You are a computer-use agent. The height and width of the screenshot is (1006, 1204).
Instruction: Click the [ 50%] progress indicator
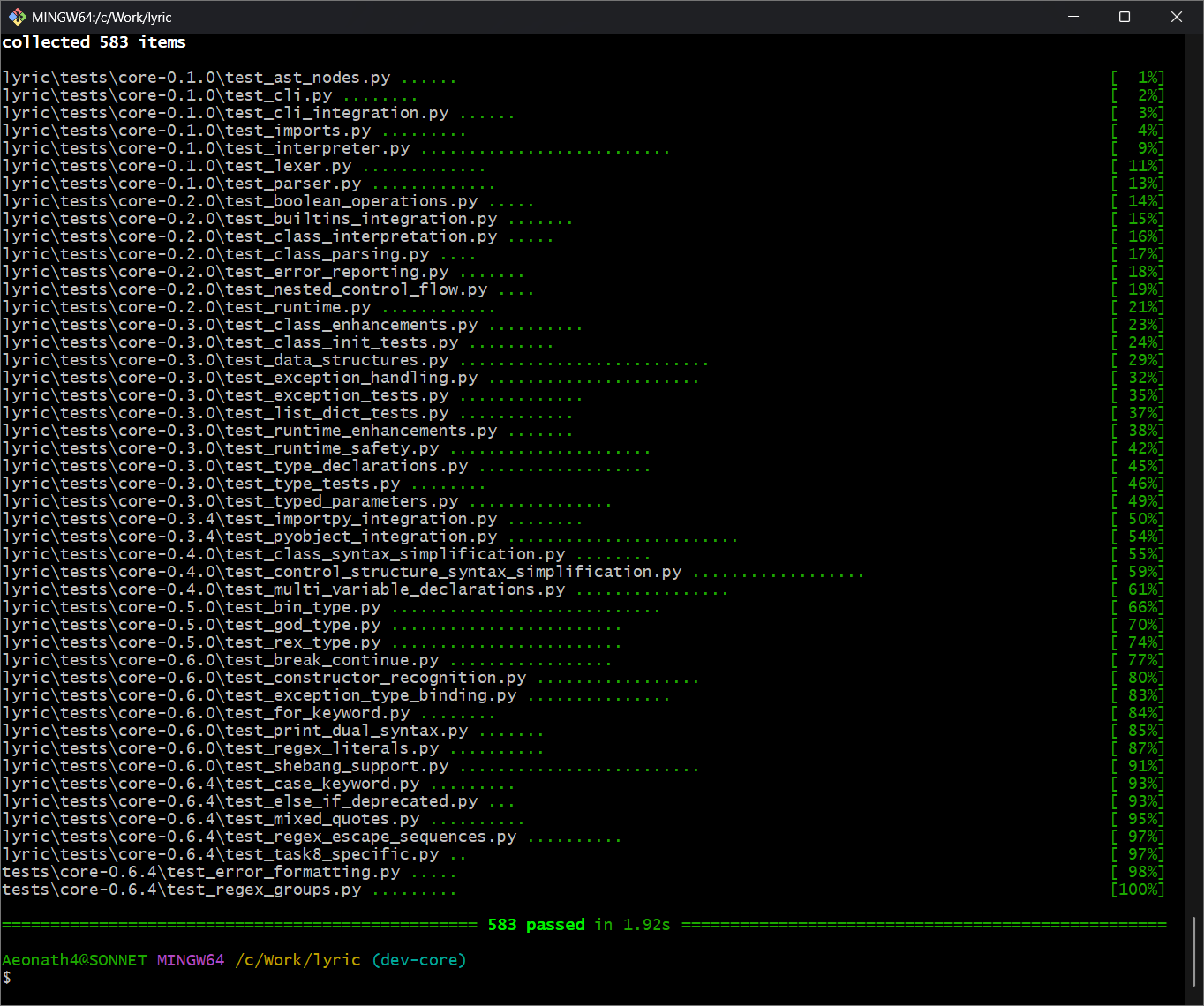[1138, 519]
